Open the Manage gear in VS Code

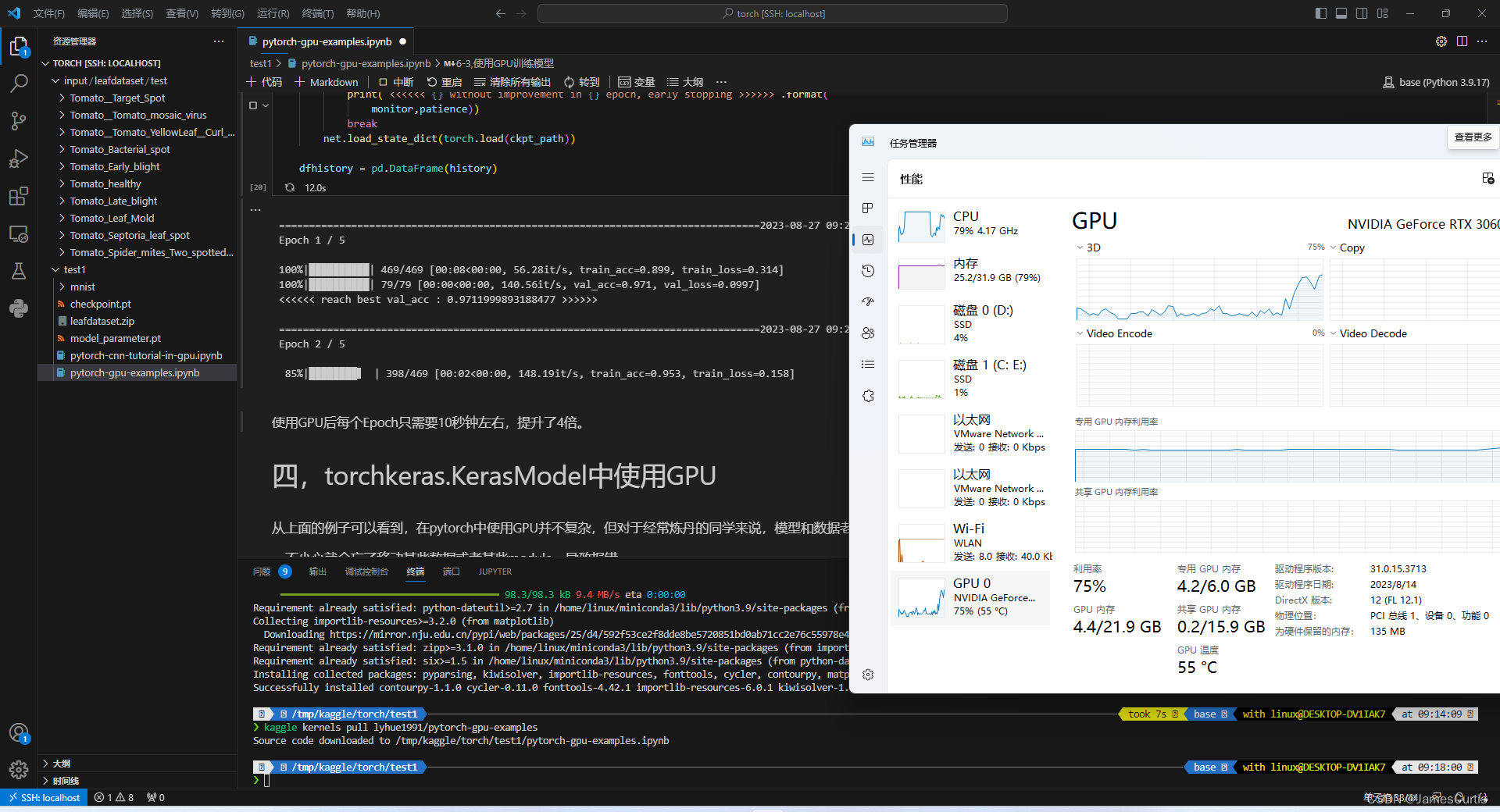pos(19,770)
